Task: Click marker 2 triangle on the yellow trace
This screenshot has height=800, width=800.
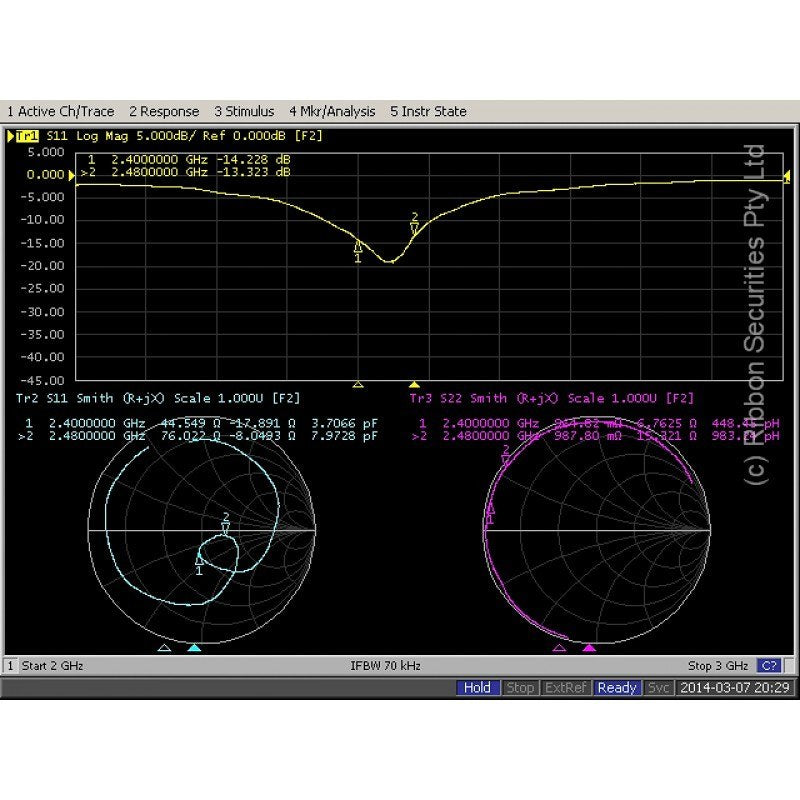Action: (x=414, y=229)
